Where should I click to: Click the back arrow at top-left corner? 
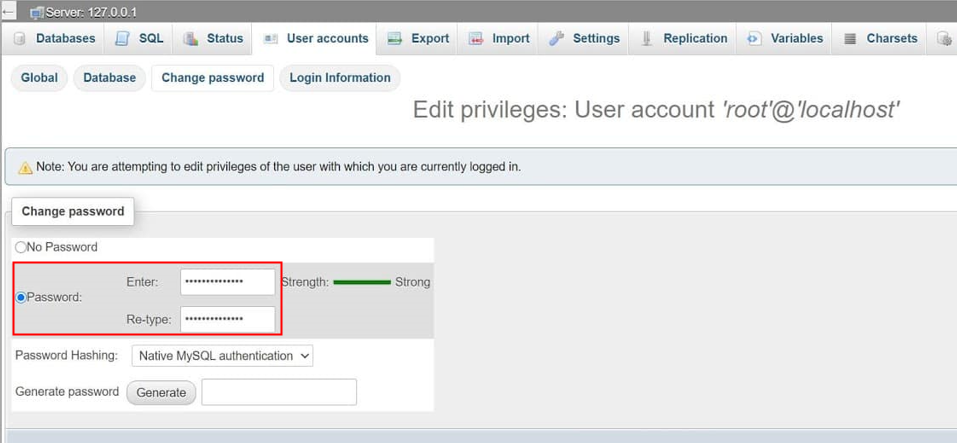(9, 10)
